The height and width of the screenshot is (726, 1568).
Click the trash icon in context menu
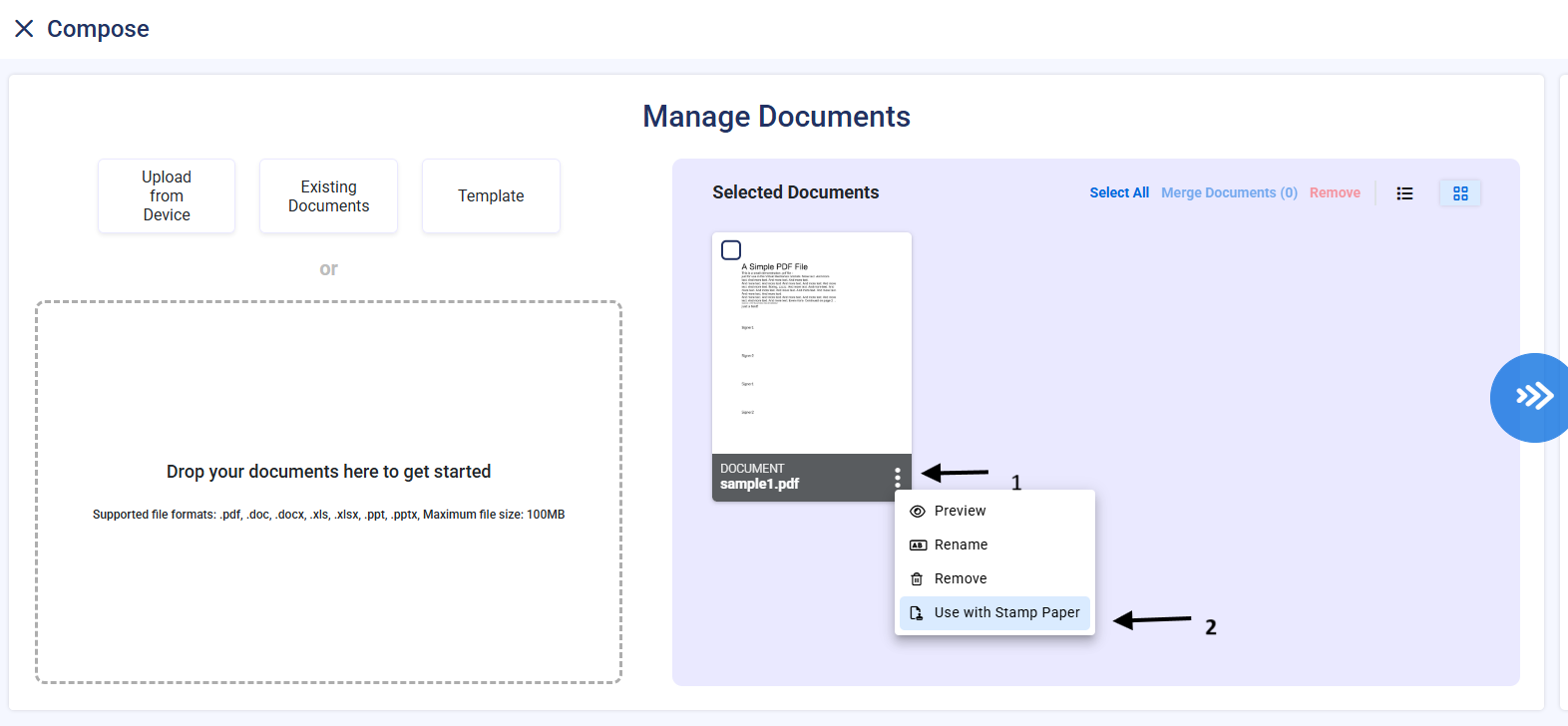tap(918, 579)
